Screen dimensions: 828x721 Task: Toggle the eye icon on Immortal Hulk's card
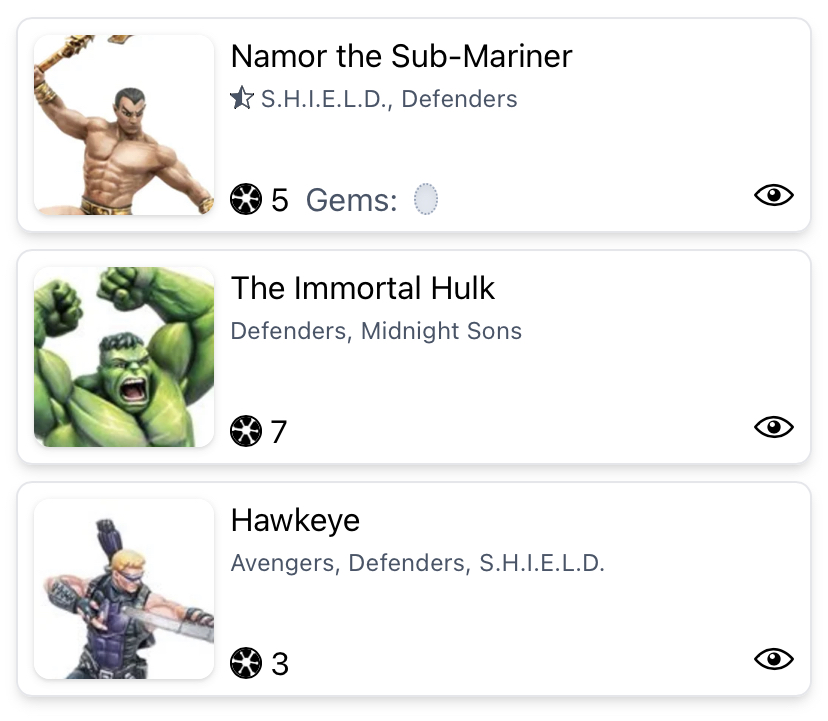tap(773, 428)
